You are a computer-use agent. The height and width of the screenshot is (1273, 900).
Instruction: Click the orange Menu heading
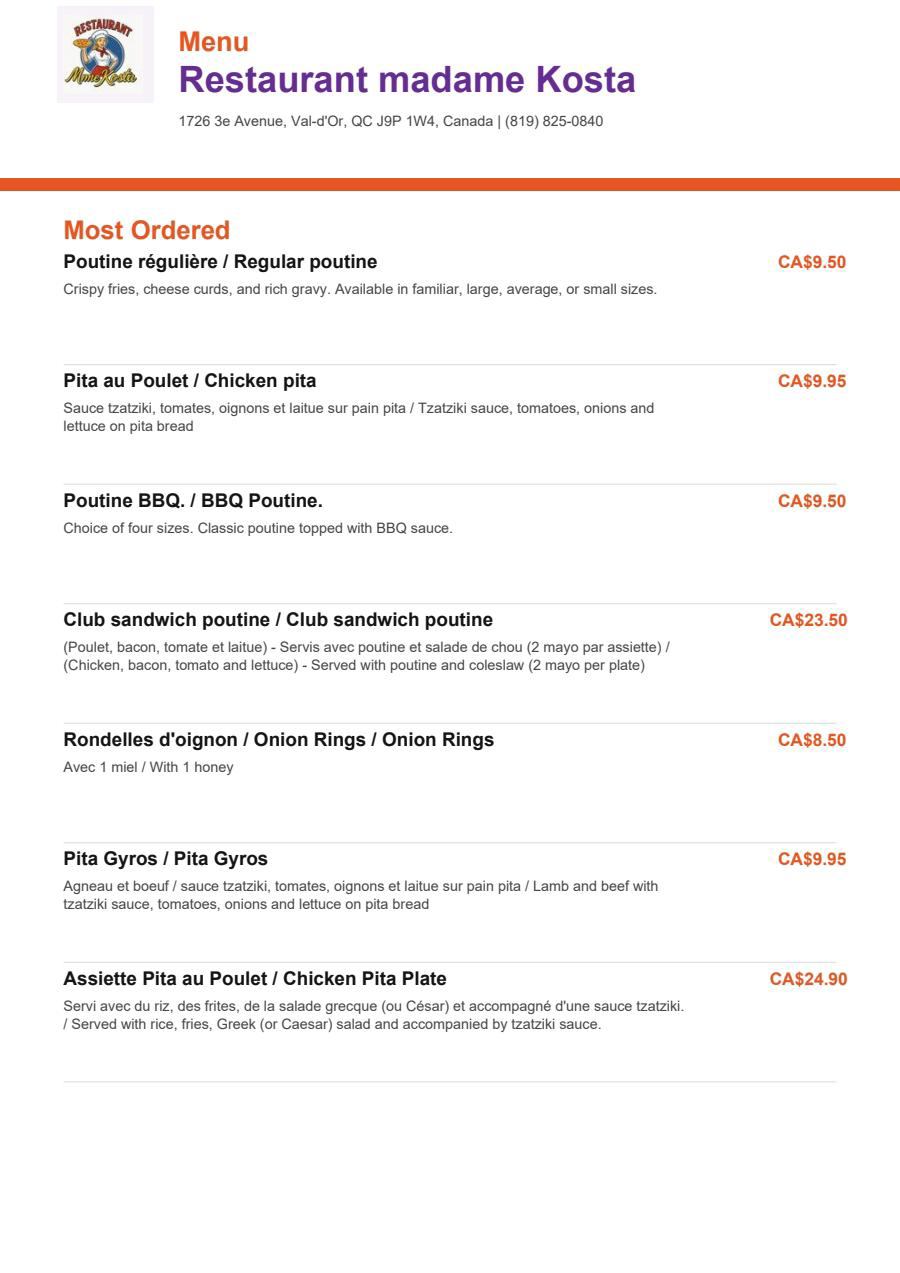214,42
